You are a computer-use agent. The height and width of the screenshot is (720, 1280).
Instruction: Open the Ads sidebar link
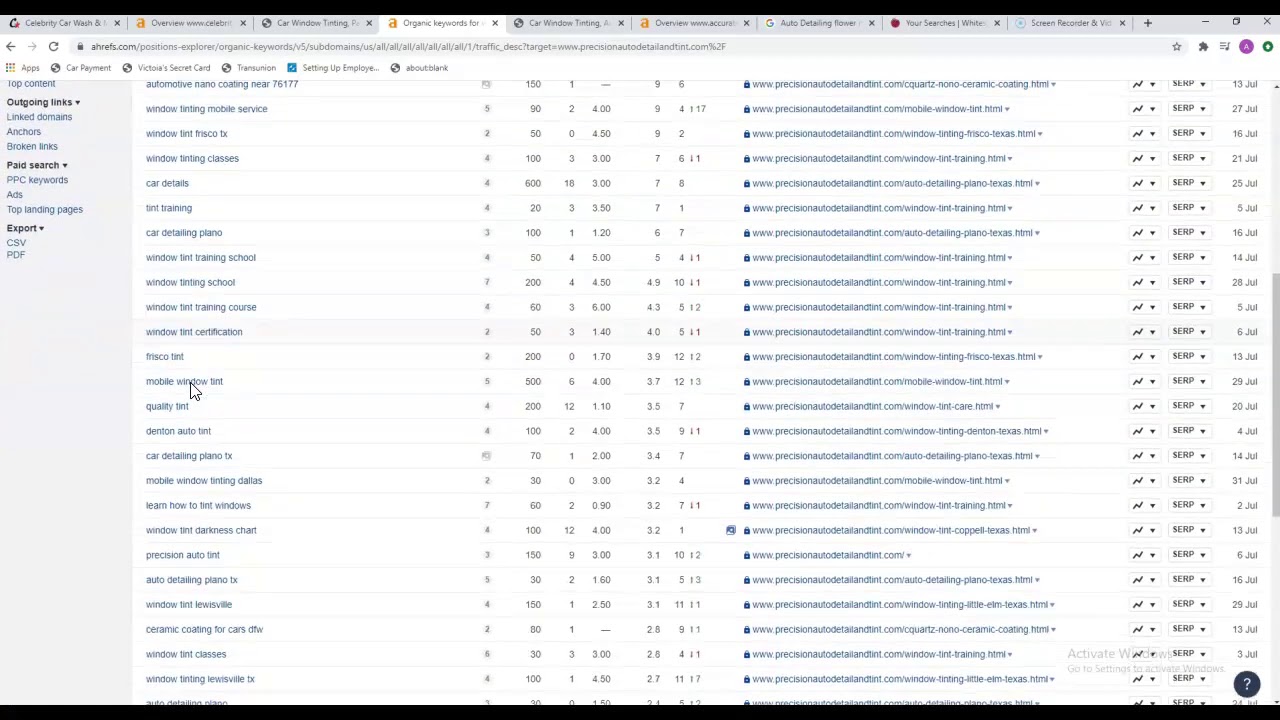[14, 194]
